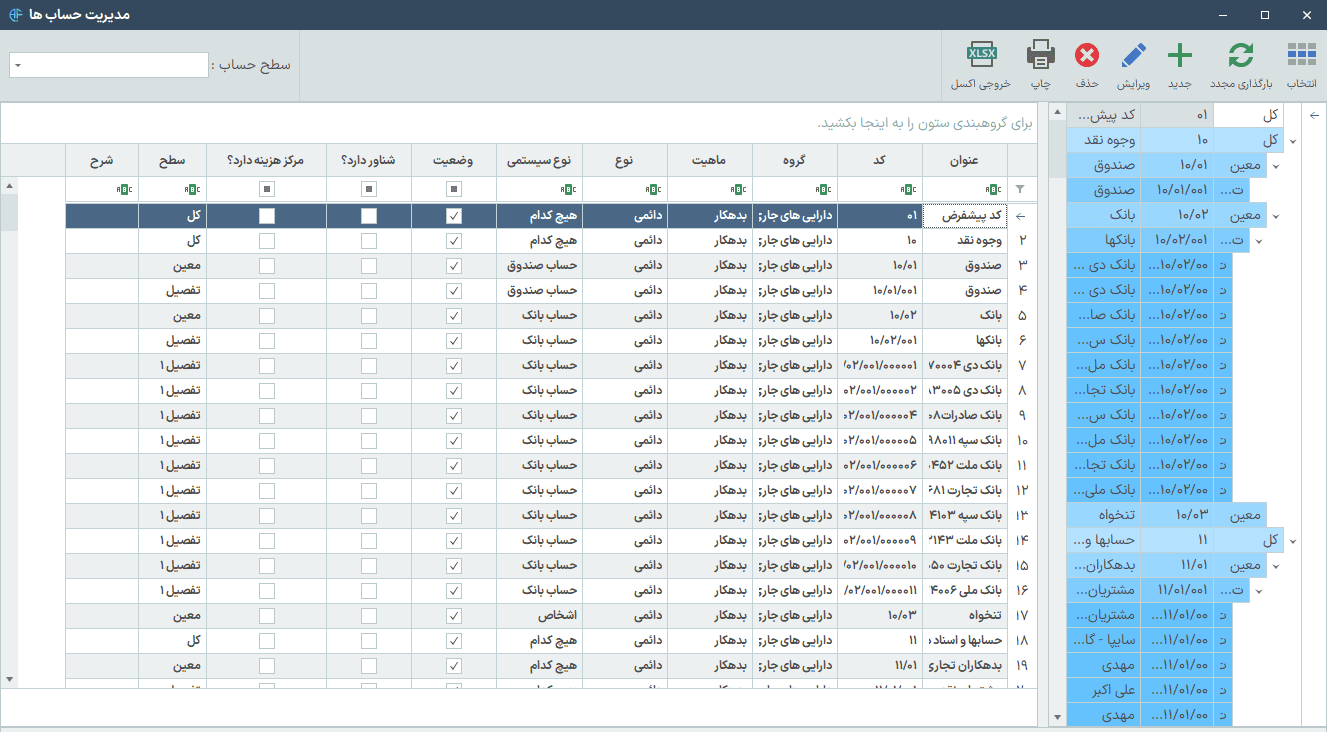The height and width of the screenshot is (732, 1327).
Task: Click the tree panel's scrollbar down arrow
Action: 1056,718
